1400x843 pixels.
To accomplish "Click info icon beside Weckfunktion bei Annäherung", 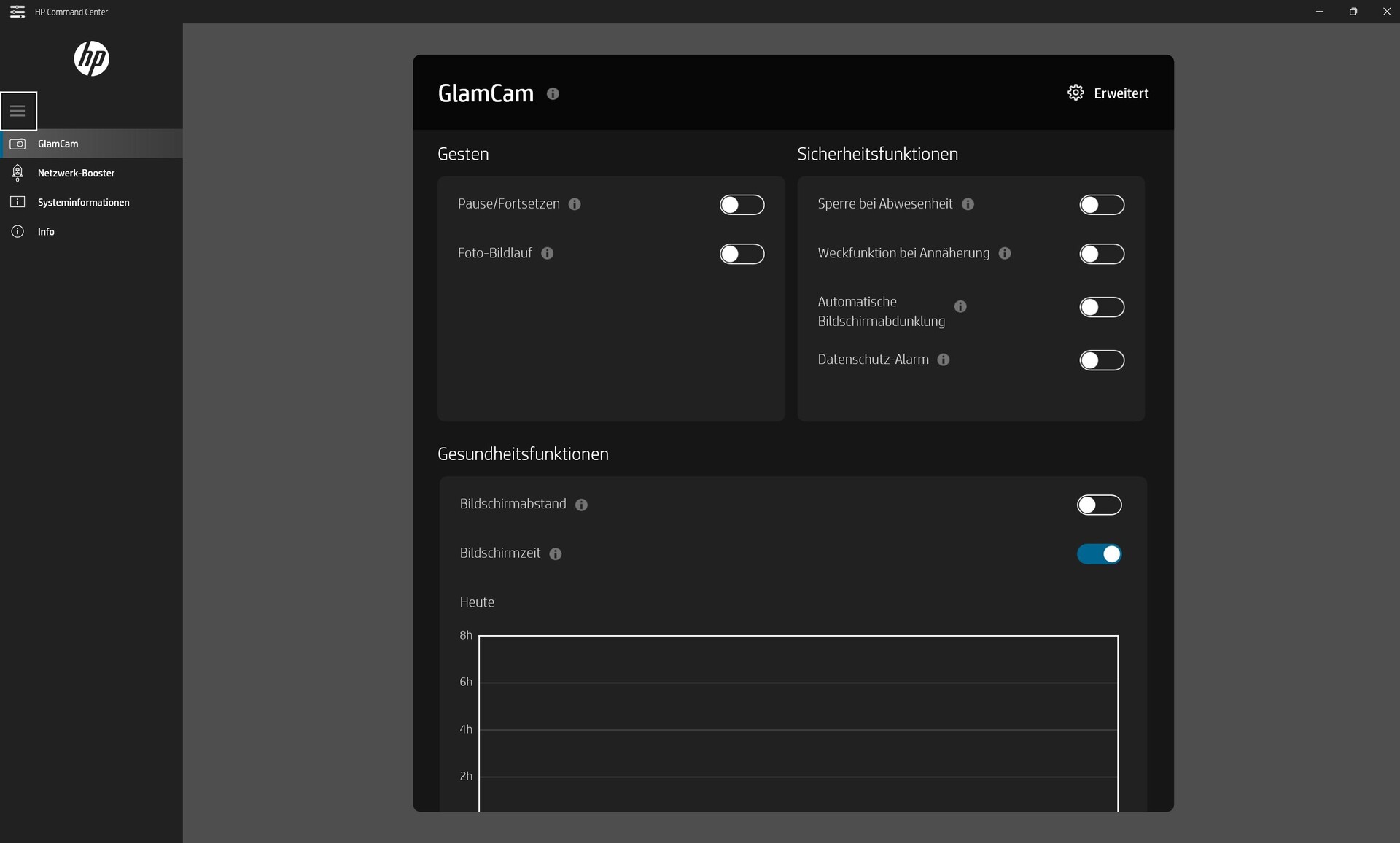I will pyautogui.click(x=1005, y=253).
